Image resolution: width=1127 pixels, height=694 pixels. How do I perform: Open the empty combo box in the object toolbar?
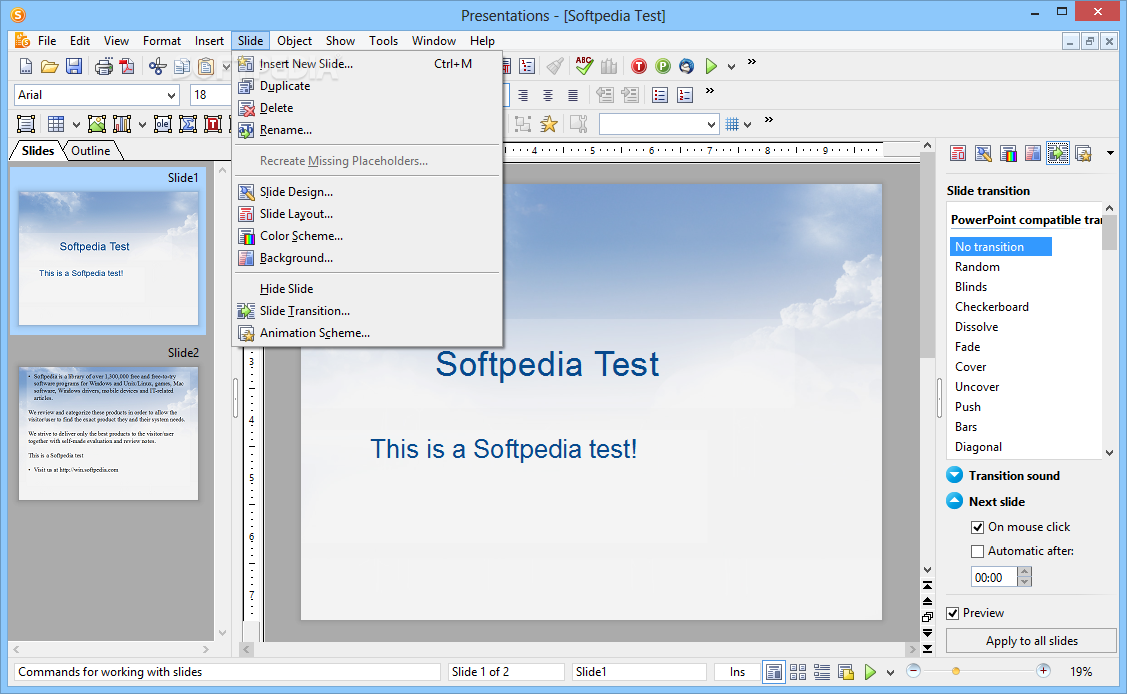[x=658, y=124]
